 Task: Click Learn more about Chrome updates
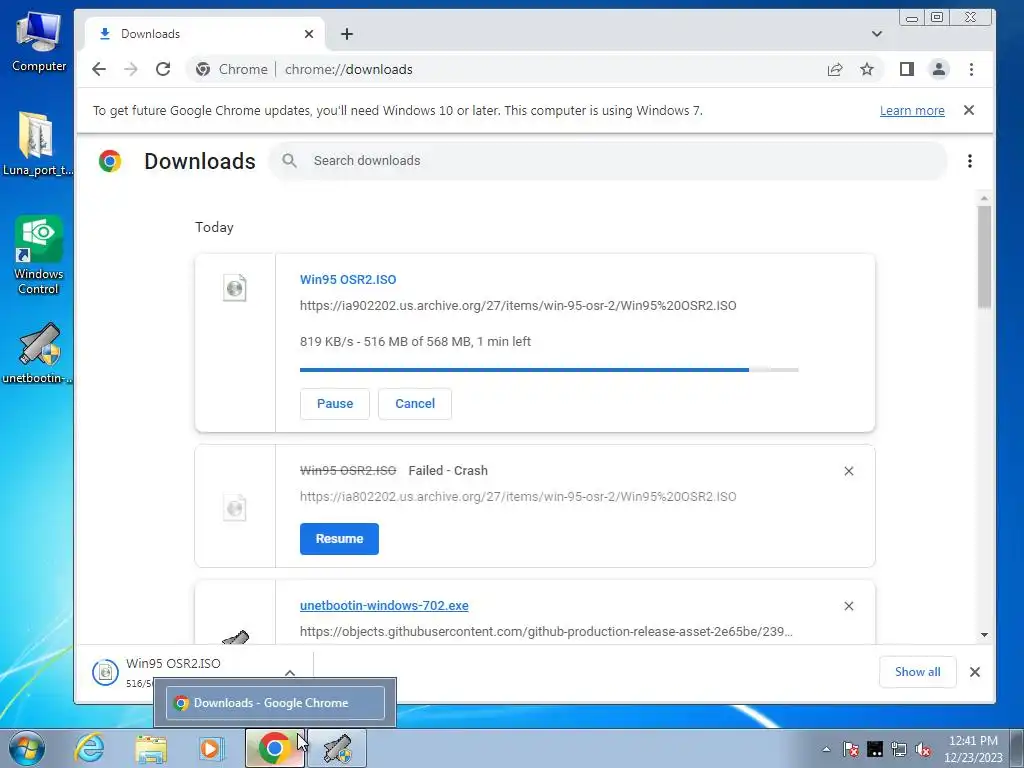[912, 110]
